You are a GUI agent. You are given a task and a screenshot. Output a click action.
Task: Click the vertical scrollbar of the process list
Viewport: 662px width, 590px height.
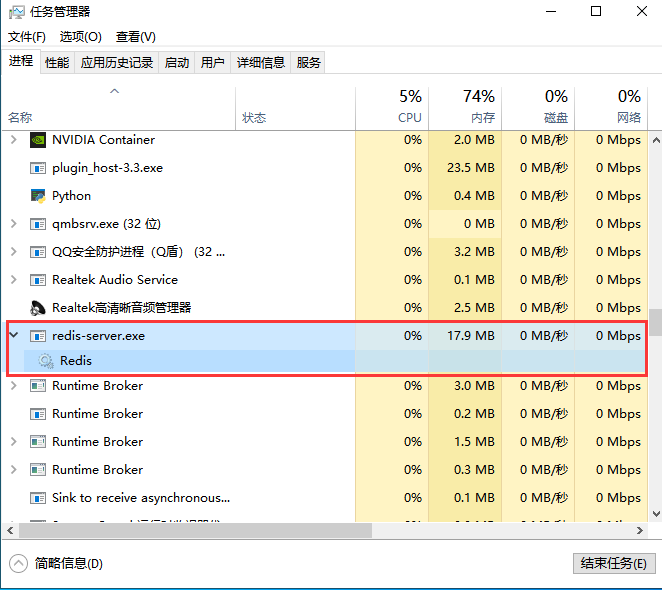(655, 322)
